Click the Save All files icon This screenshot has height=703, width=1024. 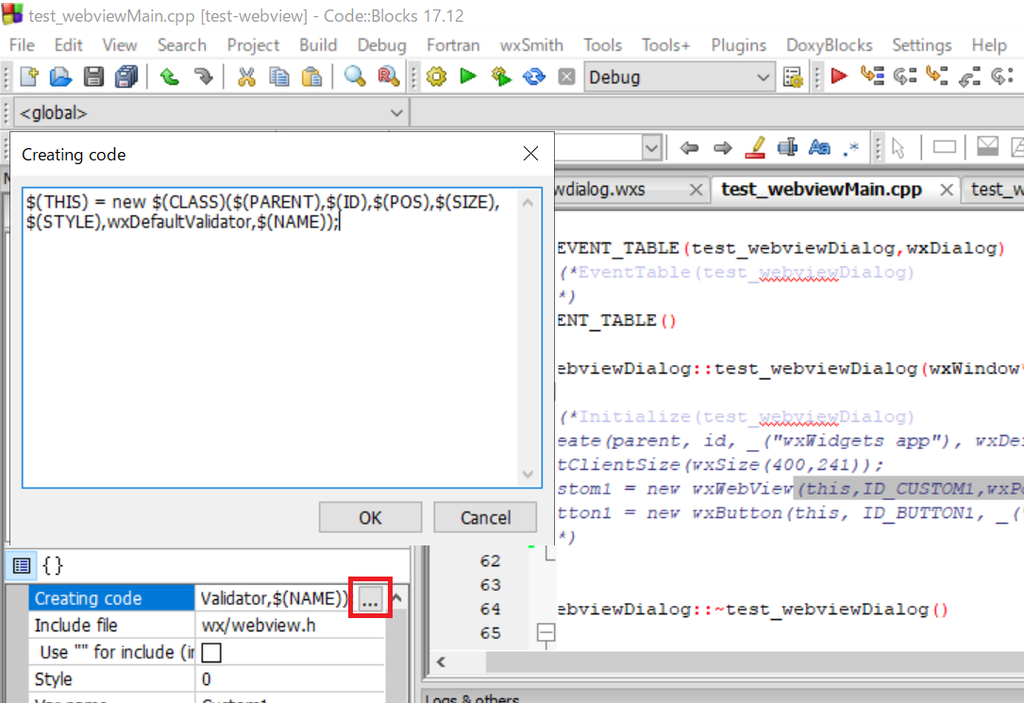[x=127, y=76]
